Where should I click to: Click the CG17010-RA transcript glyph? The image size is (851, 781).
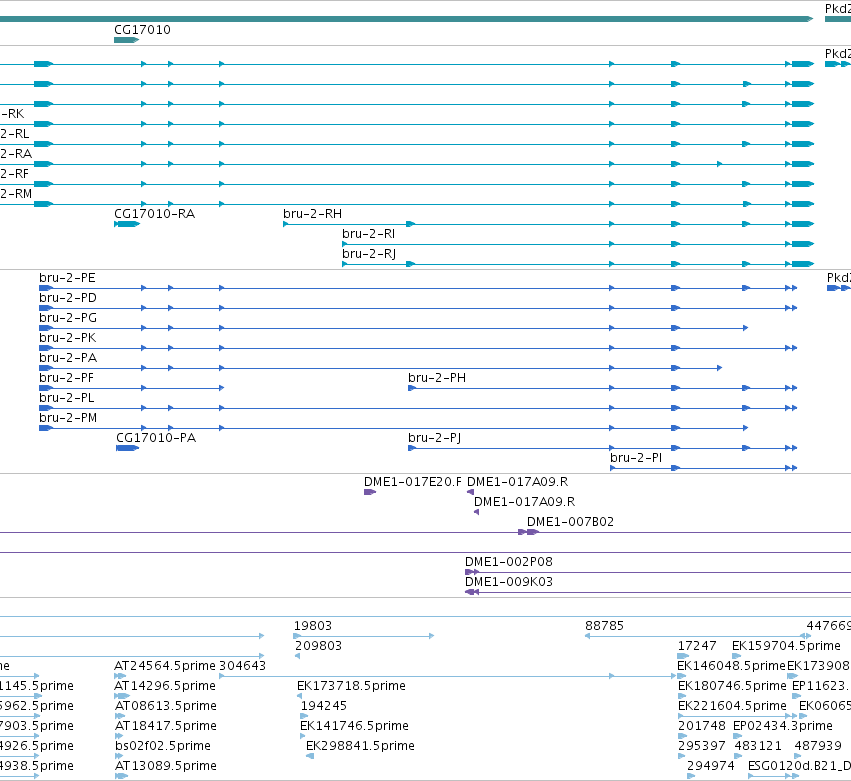[x=127, y=224]
